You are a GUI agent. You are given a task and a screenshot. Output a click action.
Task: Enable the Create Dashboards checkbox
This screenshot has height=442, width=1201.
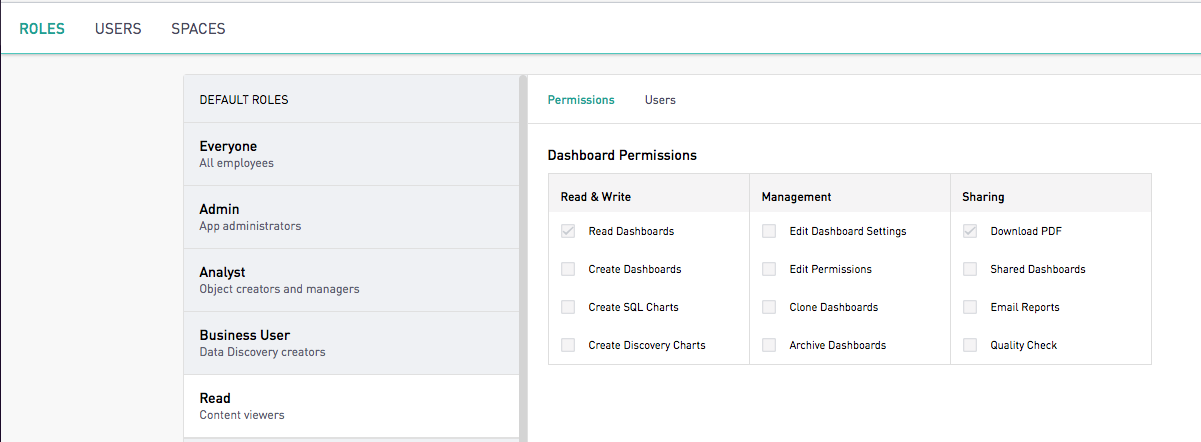pos(568,269)
